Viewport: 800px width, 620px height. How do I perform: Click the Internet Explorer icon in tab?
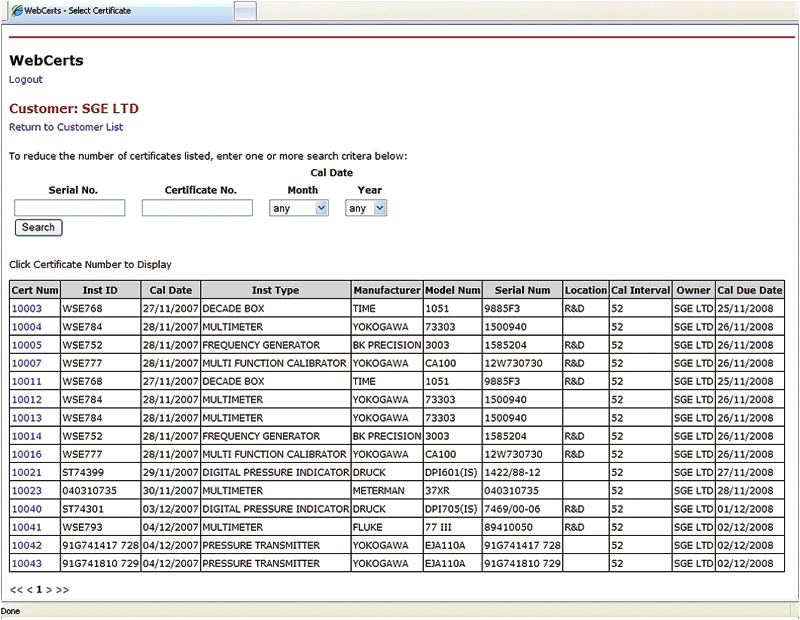coord(17,10)
